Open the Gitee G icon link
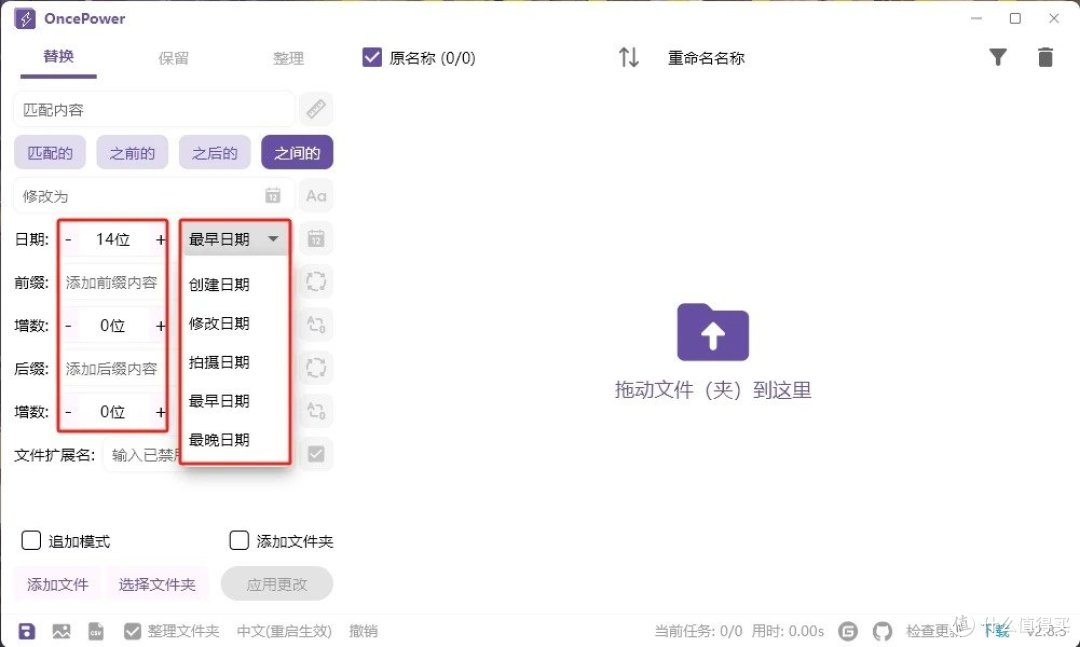This screenshot has width=1080, height=647. coord(848,630)
